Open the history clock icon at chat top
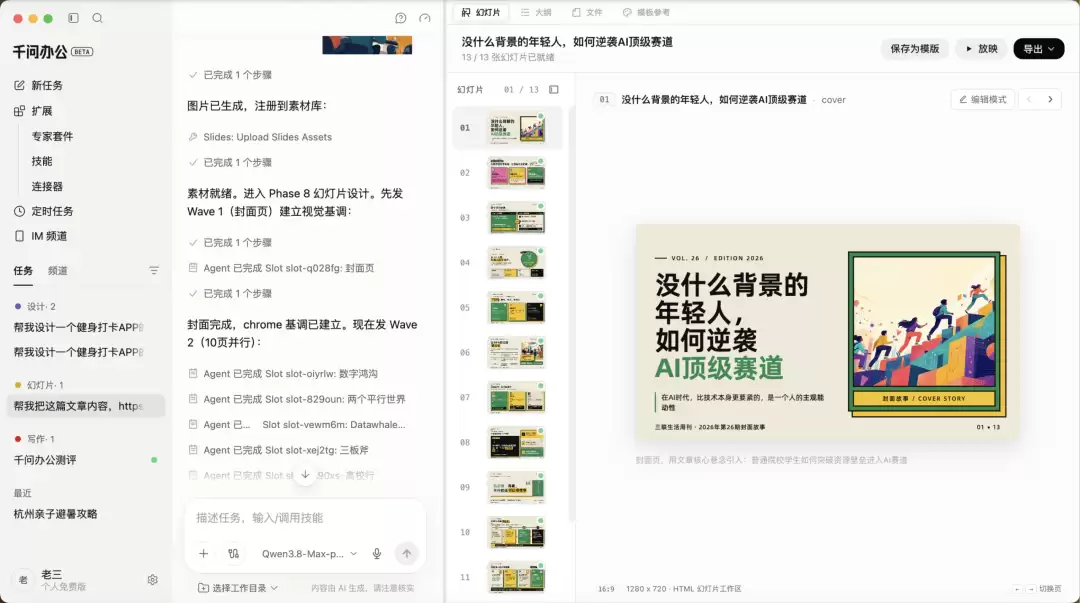This screenshot has width=1080, height=603. 425,18
